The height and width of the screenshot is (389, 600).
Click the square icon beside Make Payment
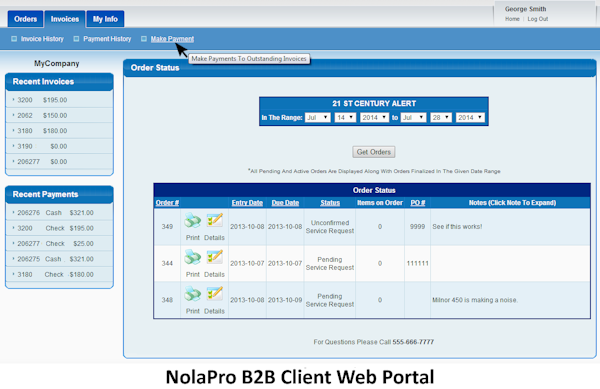(144, 39)
